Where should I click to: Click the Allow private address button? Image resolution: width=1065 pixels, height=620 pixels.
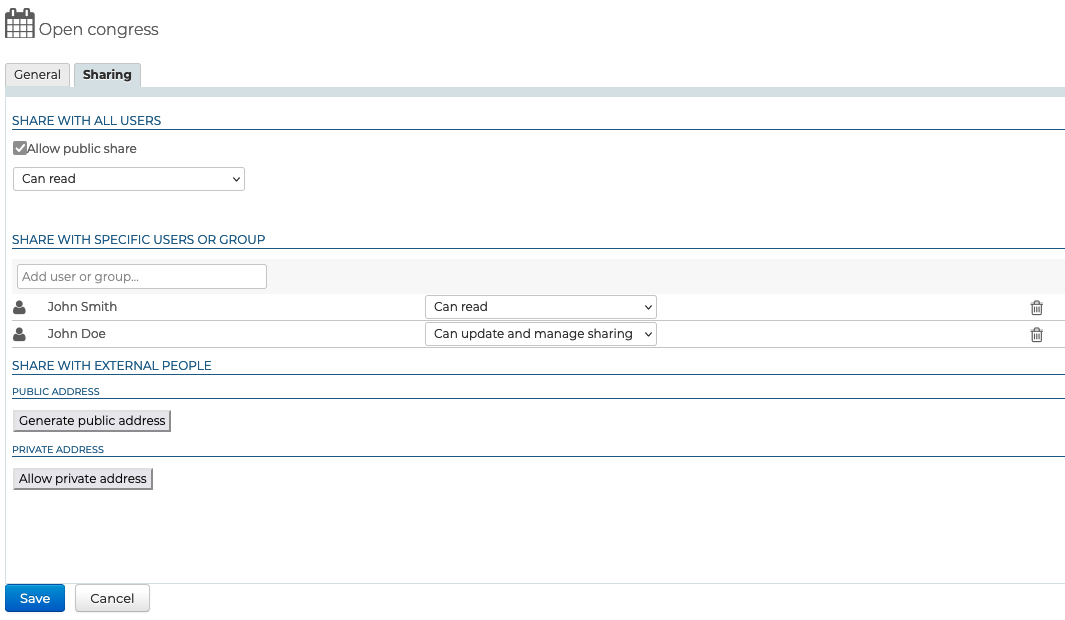pos(83,479)
